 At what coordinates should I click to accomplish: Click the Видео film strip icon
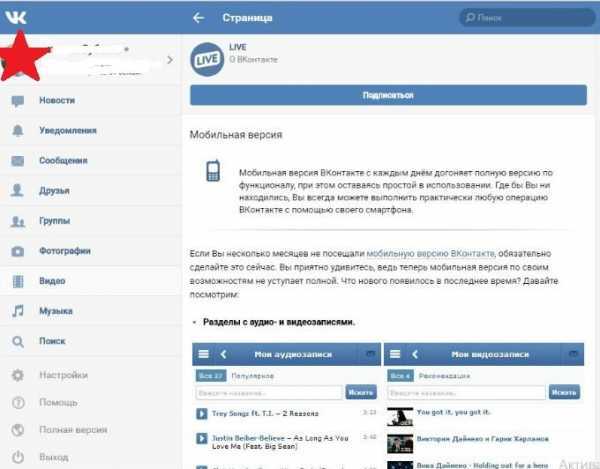[x=18, y=281]
